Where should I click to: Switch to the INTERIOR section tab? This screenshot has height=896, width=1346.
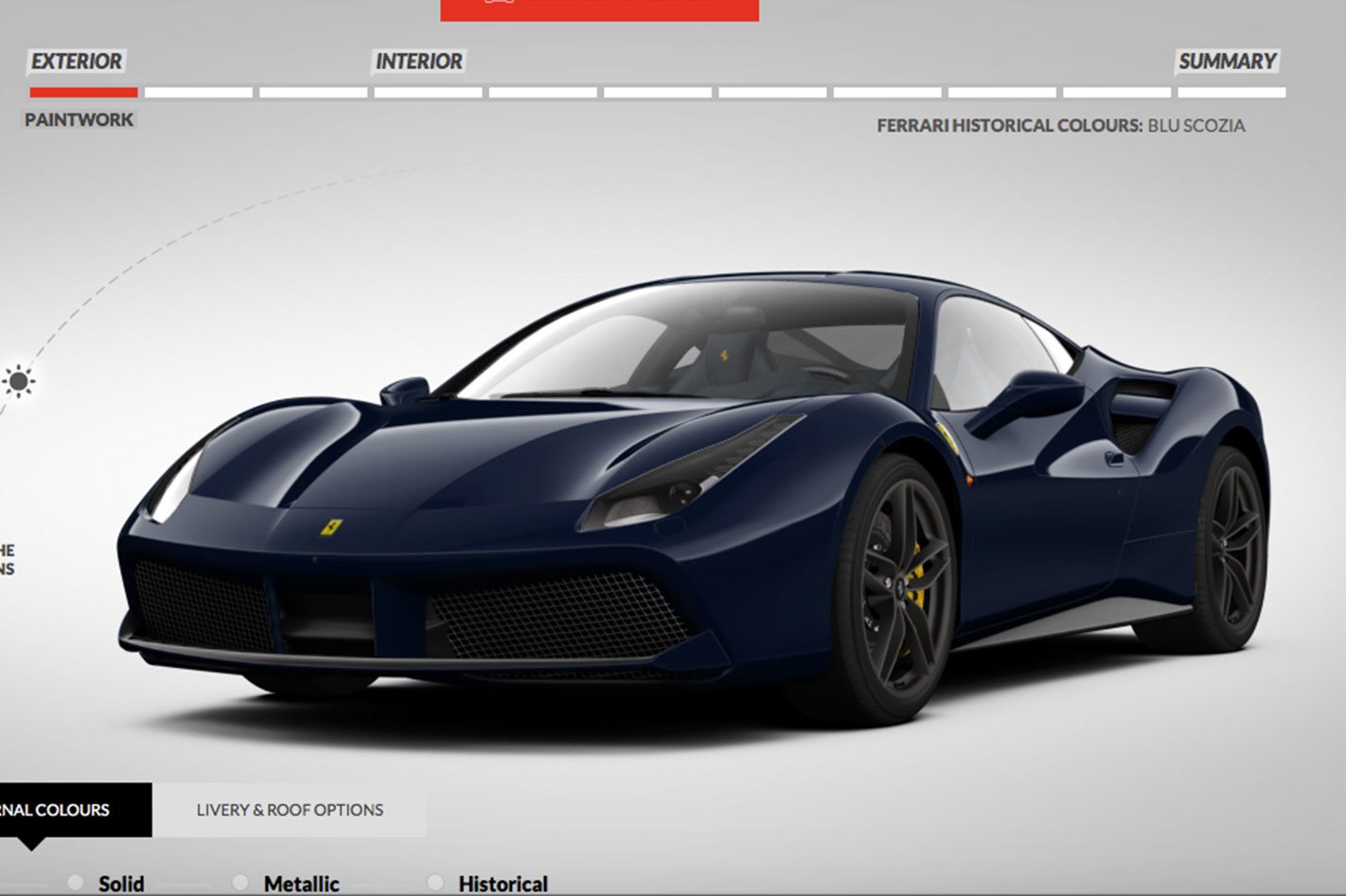tap(419, 61)
